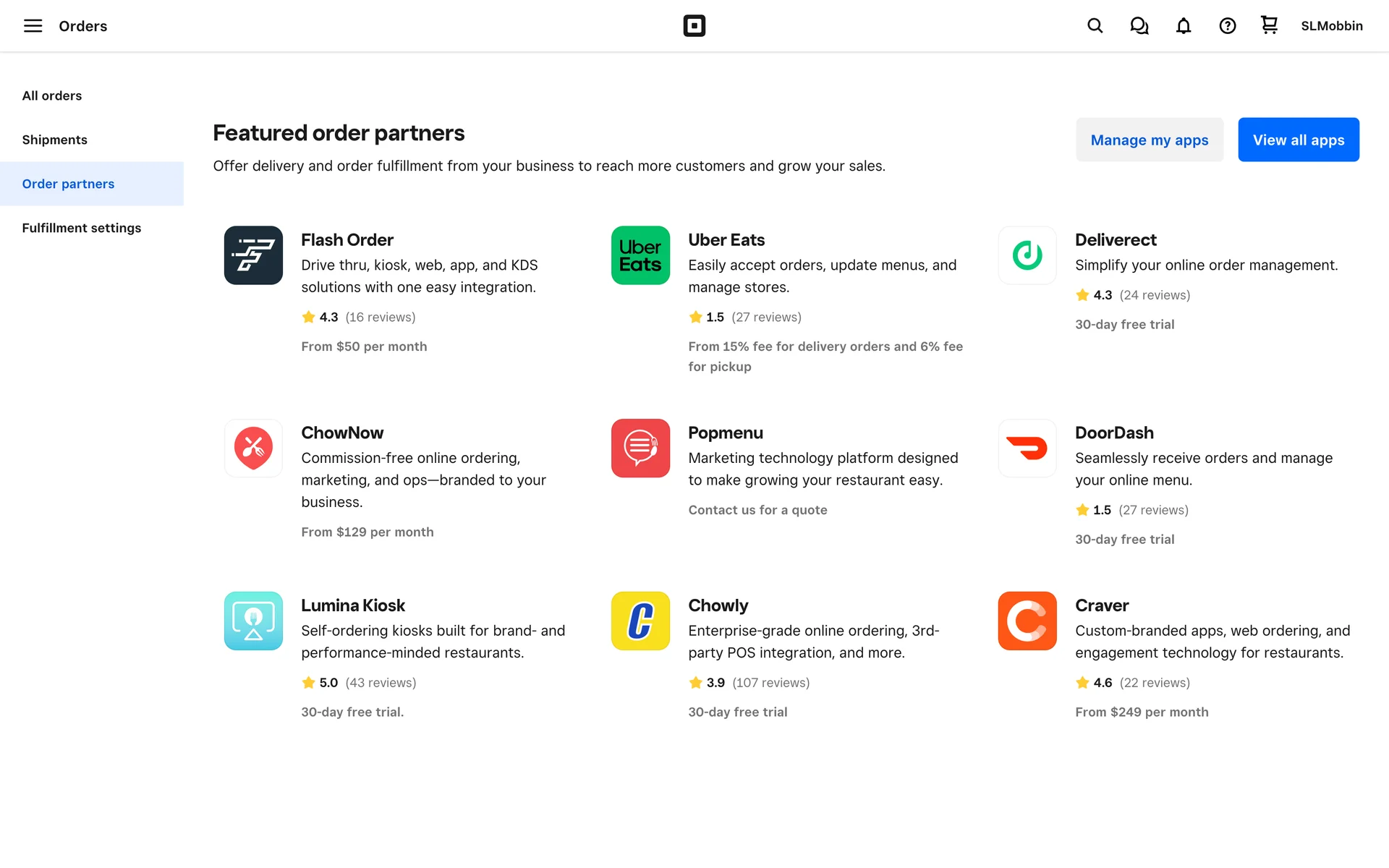Go to All orders in sidebar
Image resolution: width=1389 pixels, height=868 pixels.
coord(52,95)
